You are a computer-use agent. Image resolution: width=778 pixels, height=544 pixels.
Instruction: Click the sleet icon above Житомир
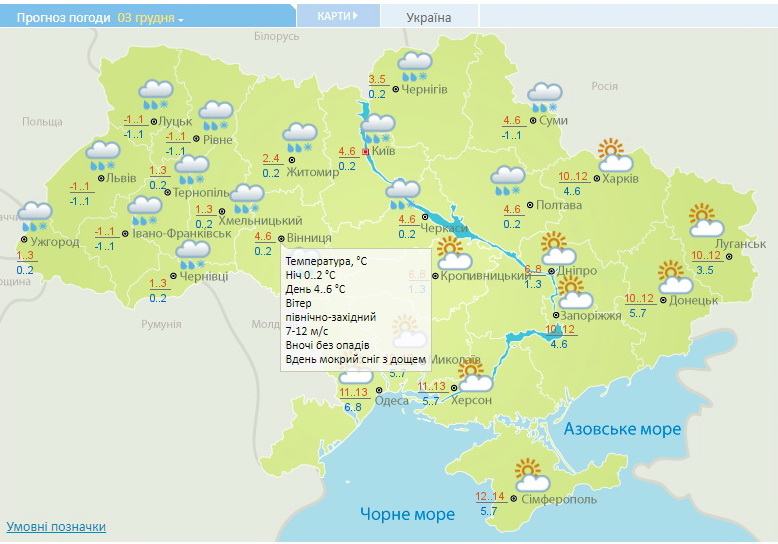click(299, 137)
